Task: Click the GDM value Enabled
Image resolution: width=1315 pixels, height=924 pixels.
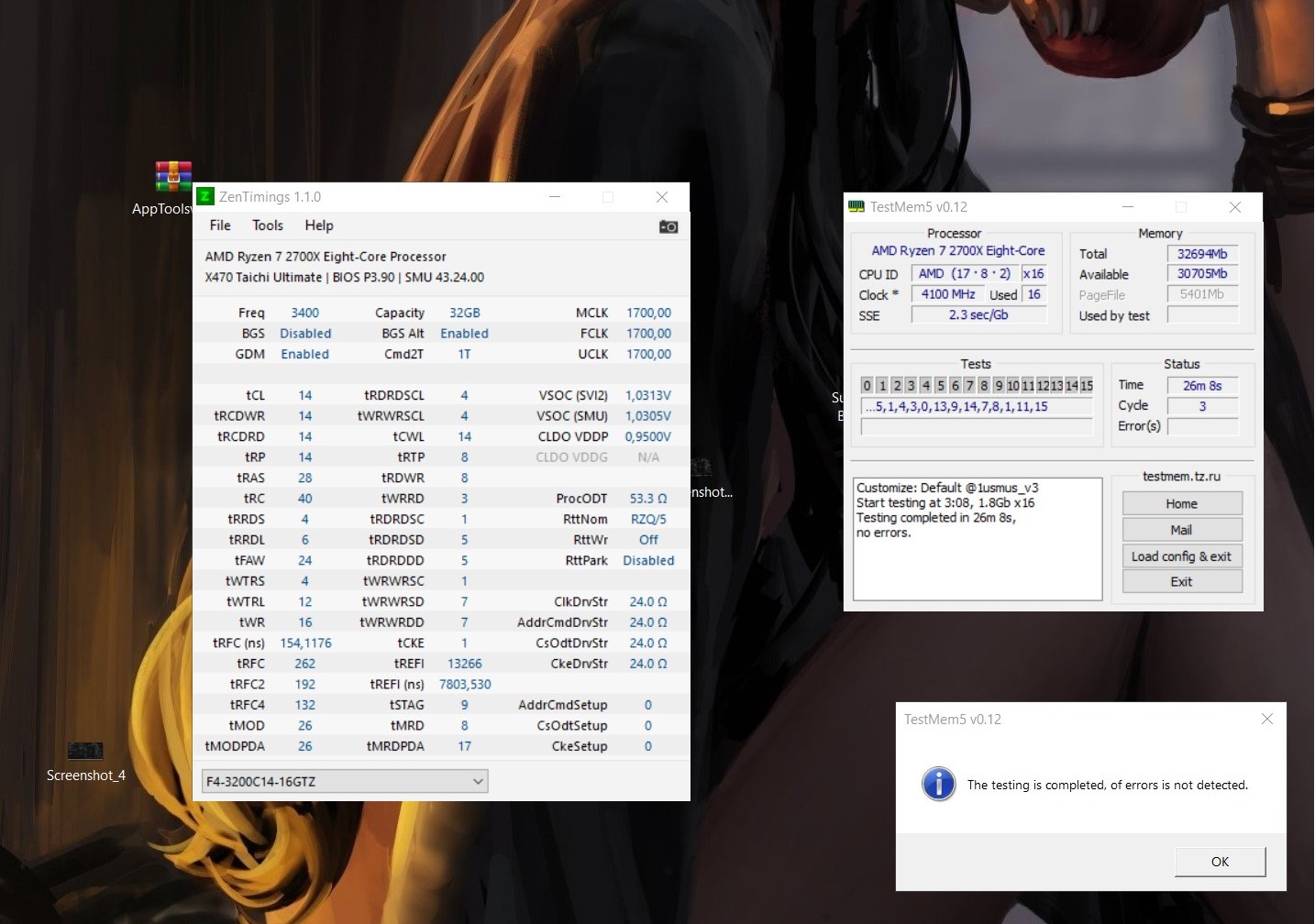Action: tap(305, 355)
